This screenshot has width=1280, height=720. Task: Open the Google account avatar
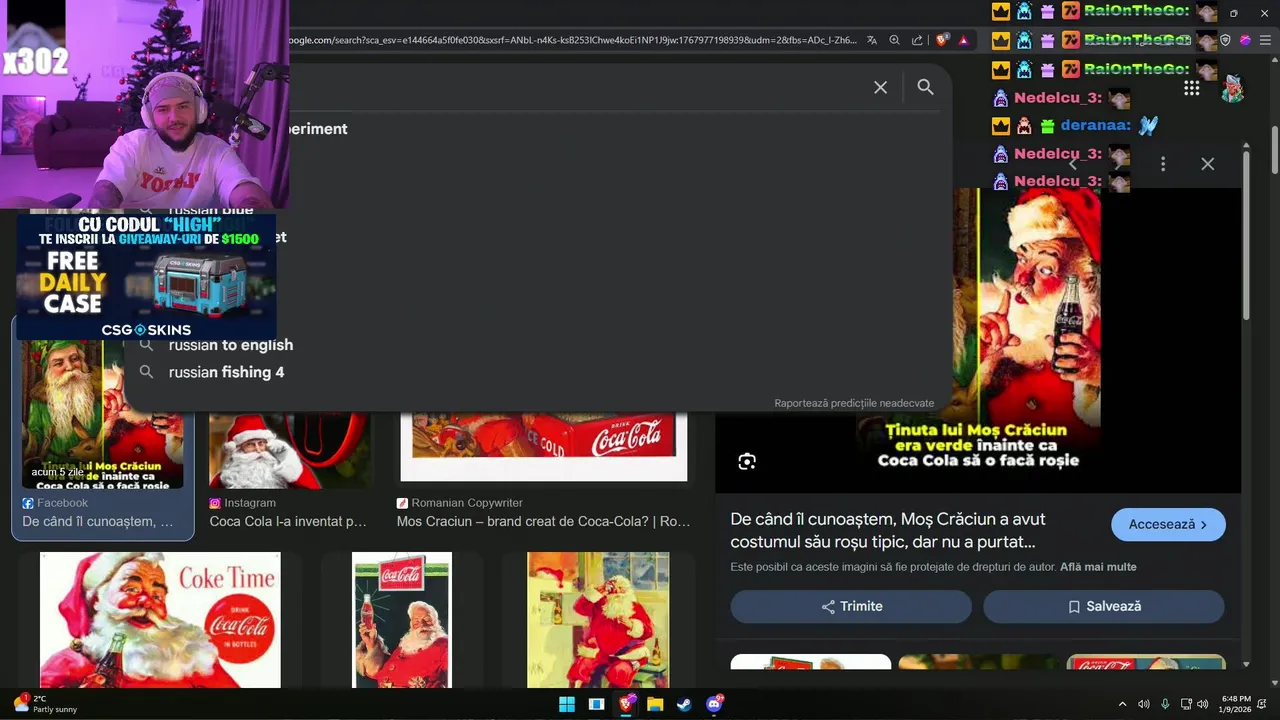click(1233, 88)
